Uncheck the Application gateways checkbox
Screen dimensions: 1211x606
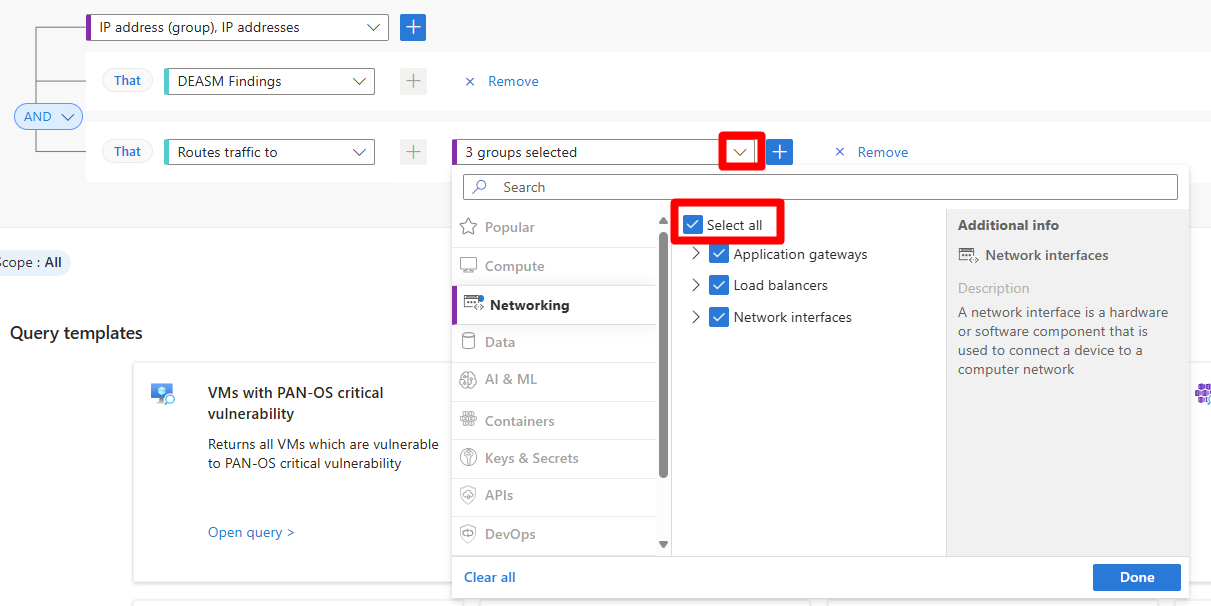[719, 254]
